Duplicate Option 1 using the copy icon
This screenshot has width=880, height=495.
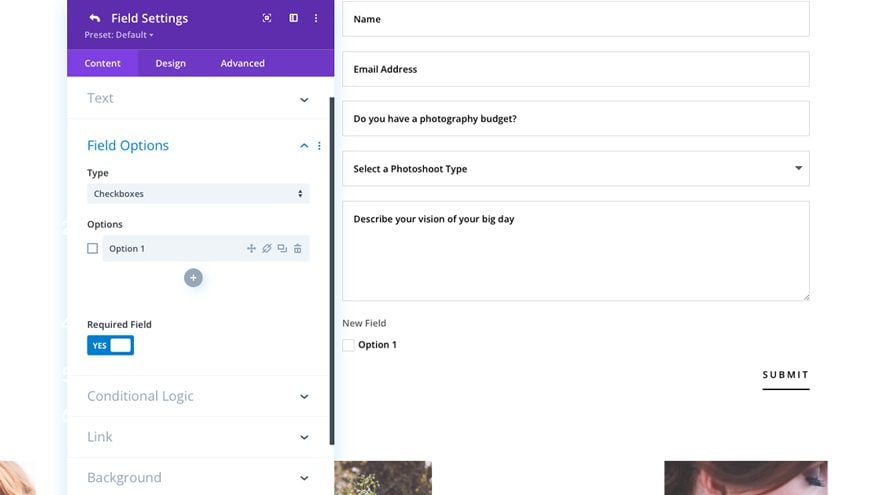click(282, 248)
